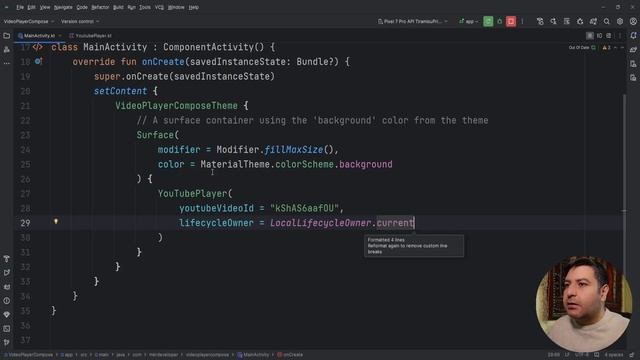Click the red Stop button
This screenshot has height=360, width=640.
(x=511, y=21)
